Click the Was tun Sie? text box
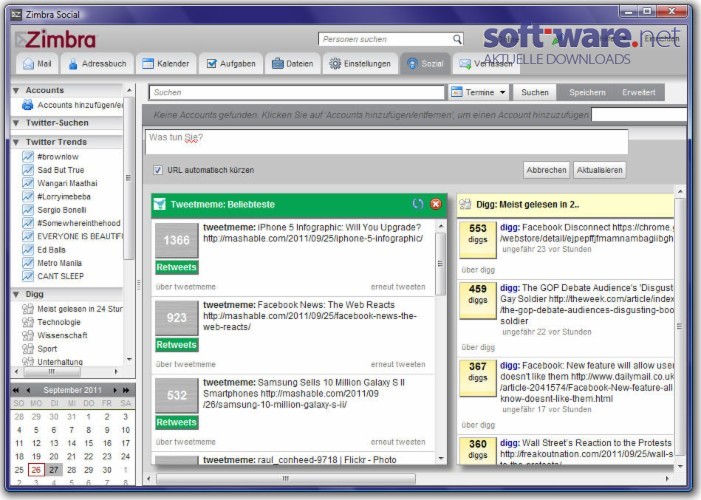Screen dimensions: 701x500 [386, 142]
